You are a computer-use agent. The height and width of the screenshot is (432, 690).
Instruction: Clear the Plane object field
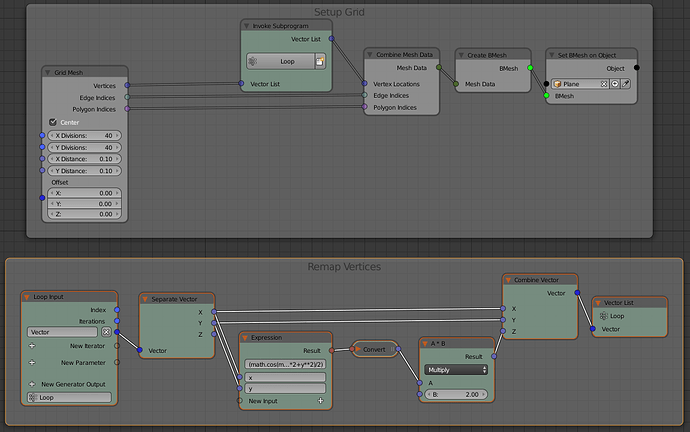(604, 84)
